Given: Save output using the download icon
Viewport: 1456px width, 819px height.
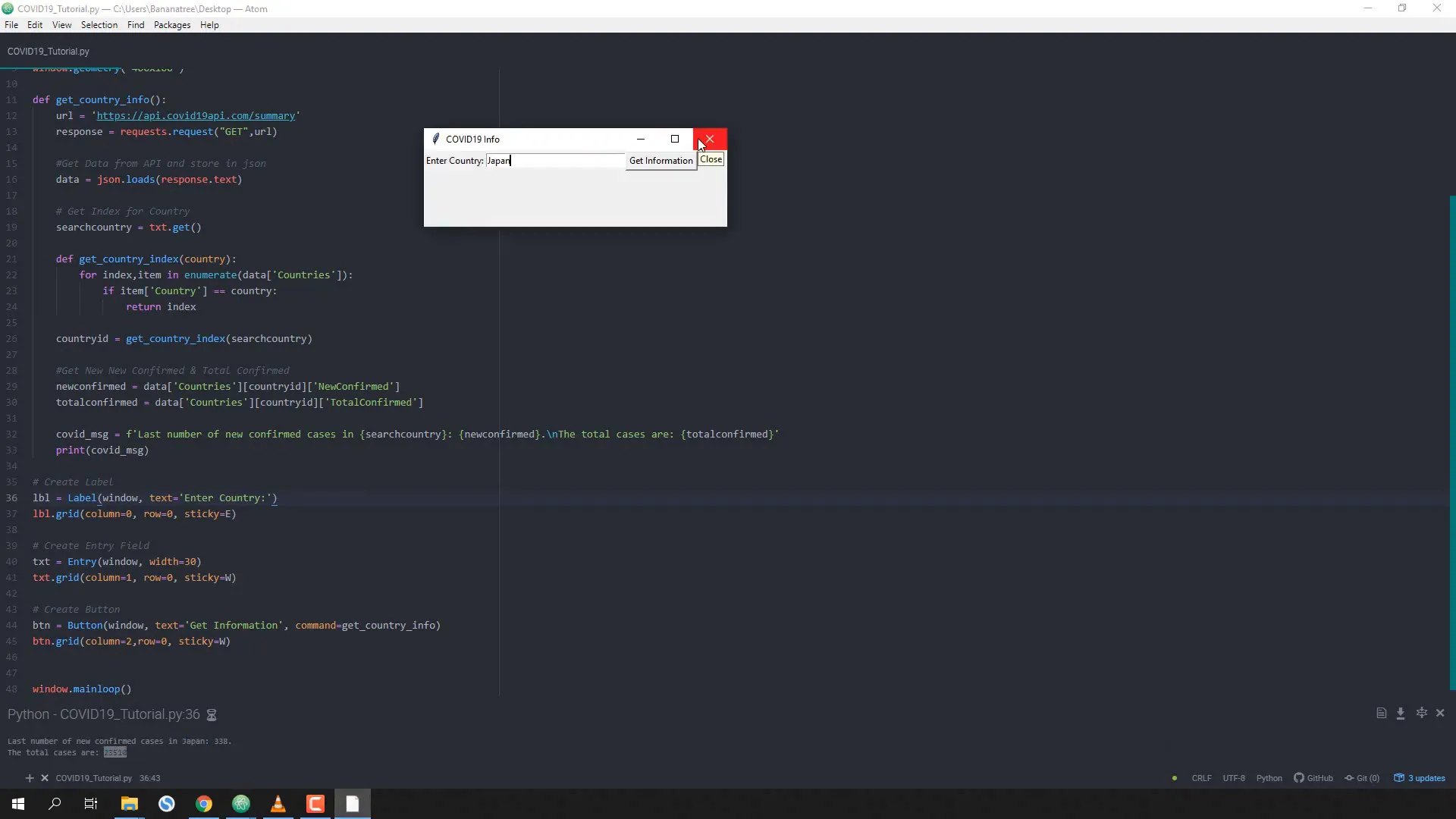Looking at the screenshot, I should [1401, 713].
